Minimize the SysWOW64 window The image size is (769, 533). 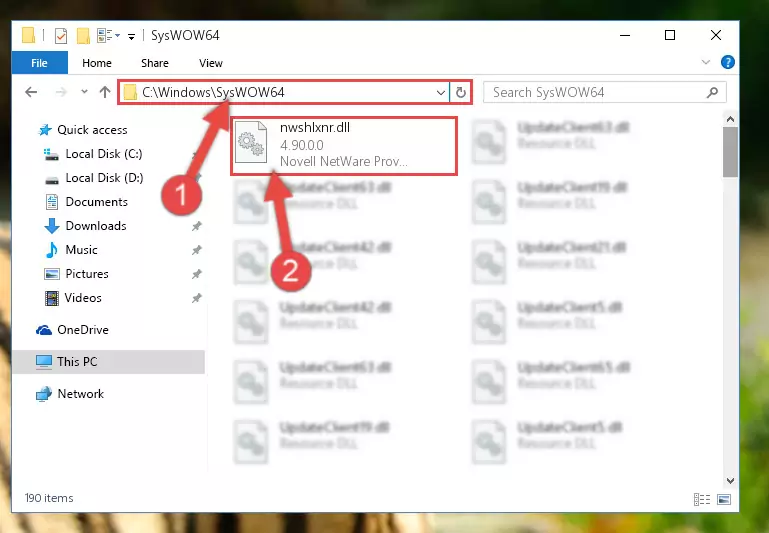(x=625, y=35)
